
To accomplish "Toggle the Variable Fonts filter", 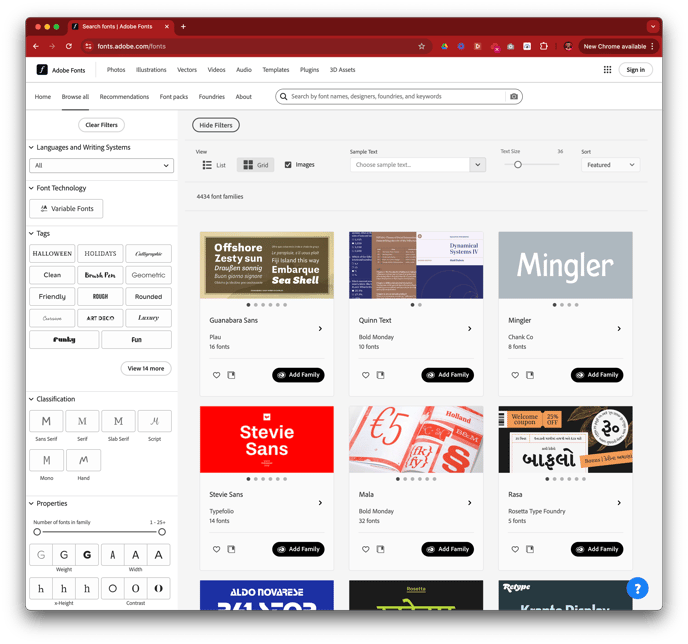I will click(x=66, y=209).
